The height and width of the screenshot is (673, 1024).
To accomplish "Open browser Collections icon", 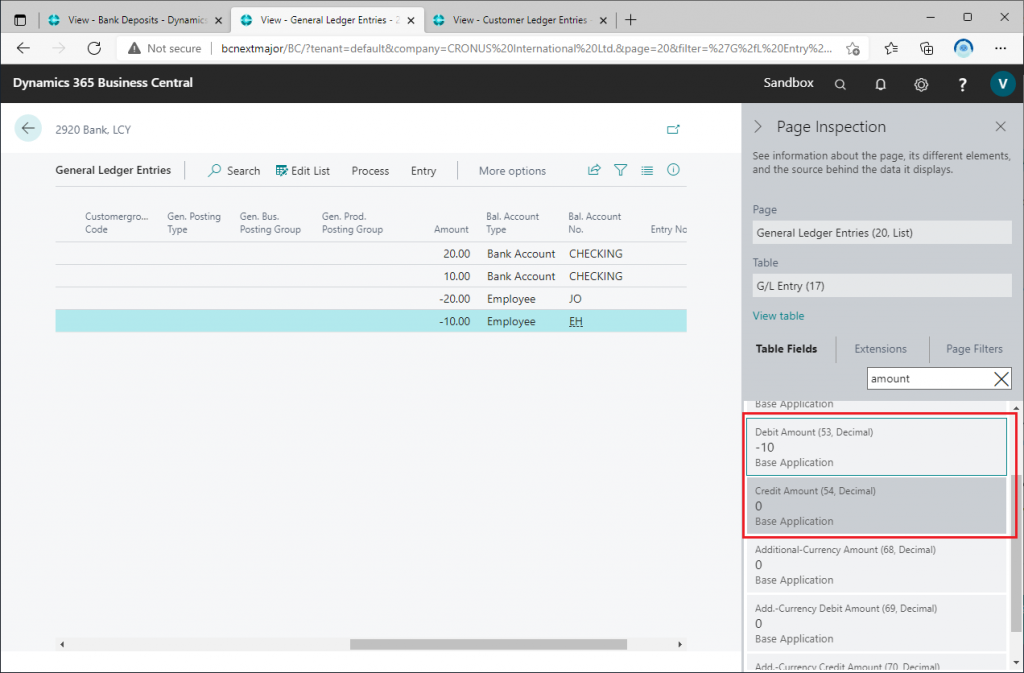I will (x=926, y=48).
